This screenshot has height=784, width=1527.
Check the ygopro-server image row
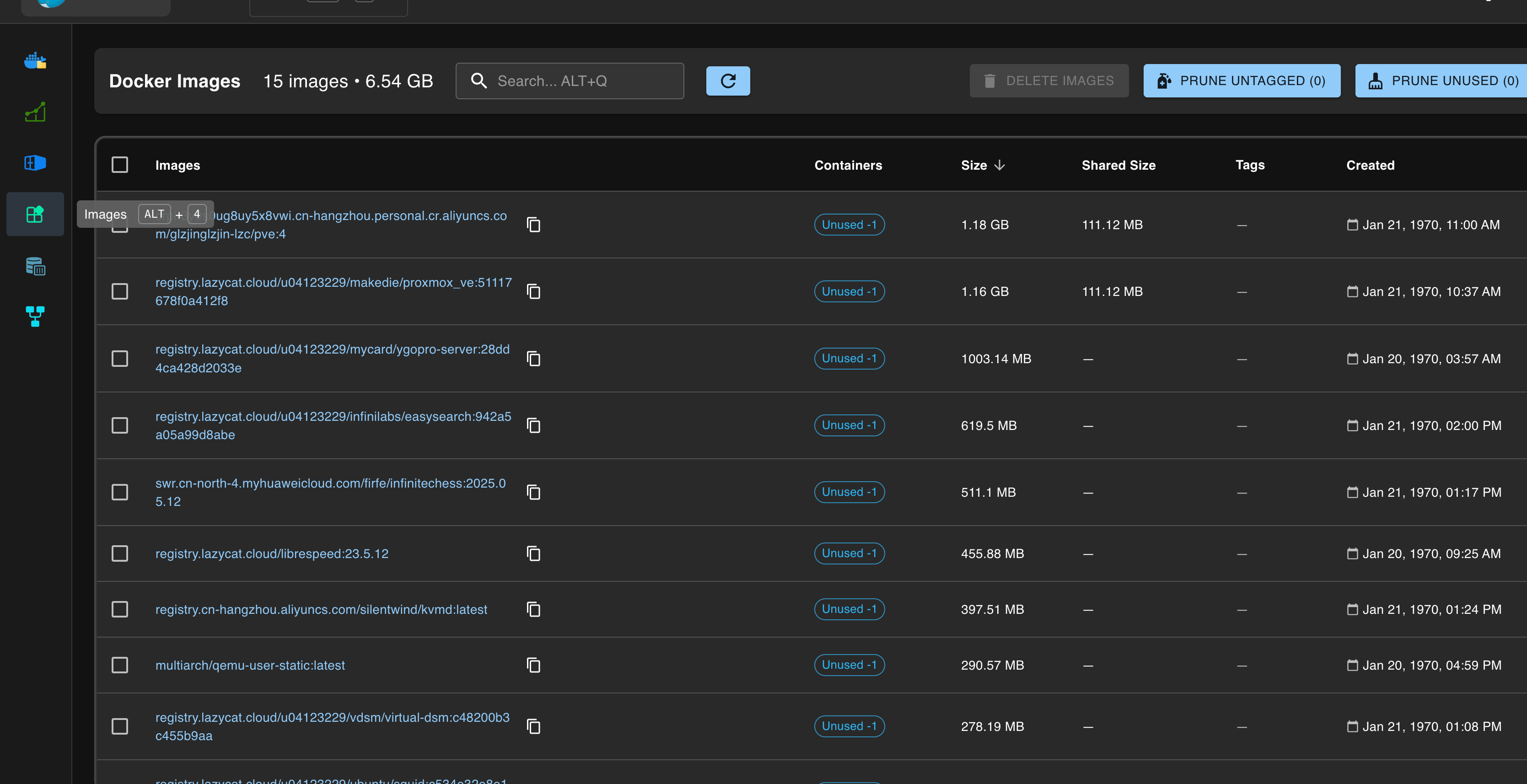[x=120, y=359]
